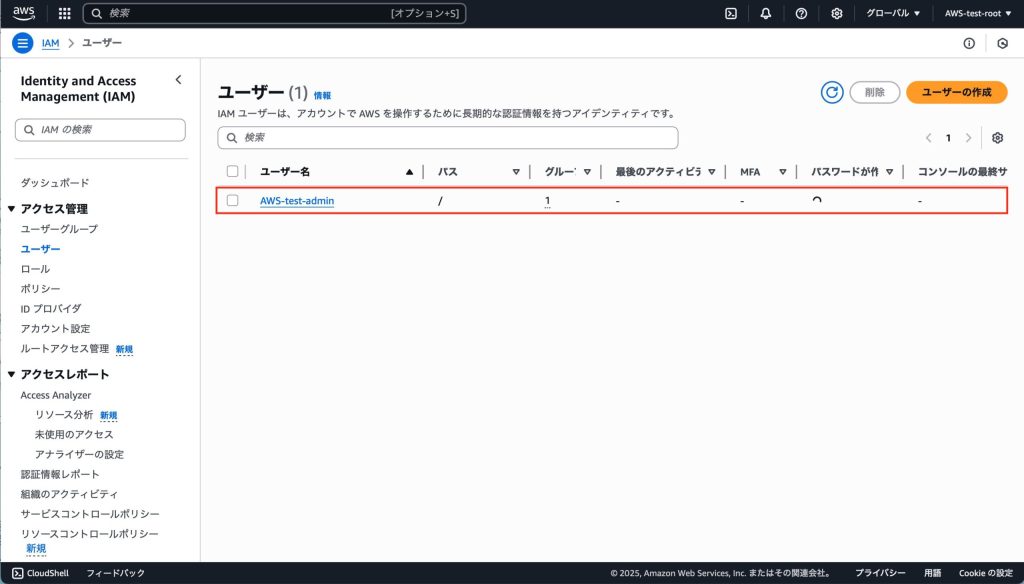The image size is (1024, 584).
Task: Click page number 1 in pagination
Action: [x=948, y=138]
